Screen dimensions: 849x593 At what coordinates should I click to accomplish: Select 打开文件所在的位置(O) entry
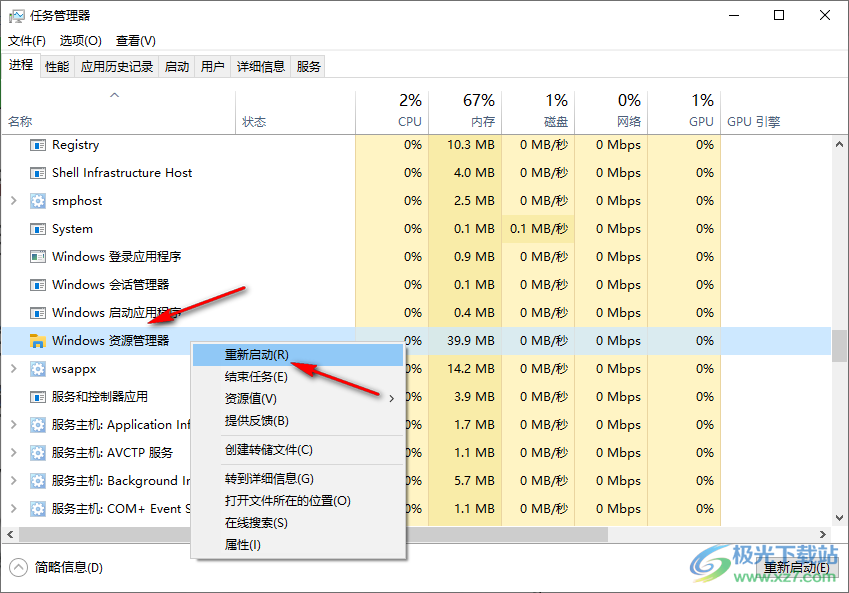[x=298, y=501]
